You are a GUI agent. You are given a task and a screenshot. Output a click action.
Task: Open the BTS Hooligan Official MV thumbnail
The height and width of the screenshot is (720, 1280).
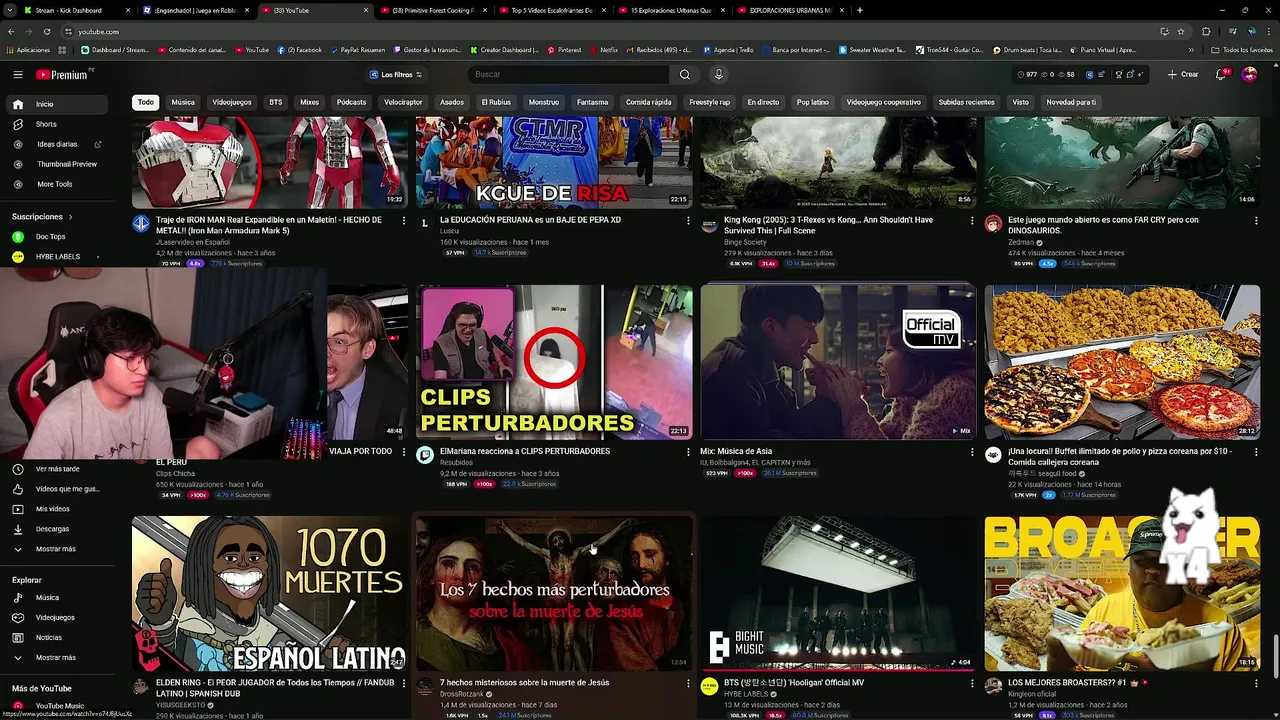tap(838, 593)
